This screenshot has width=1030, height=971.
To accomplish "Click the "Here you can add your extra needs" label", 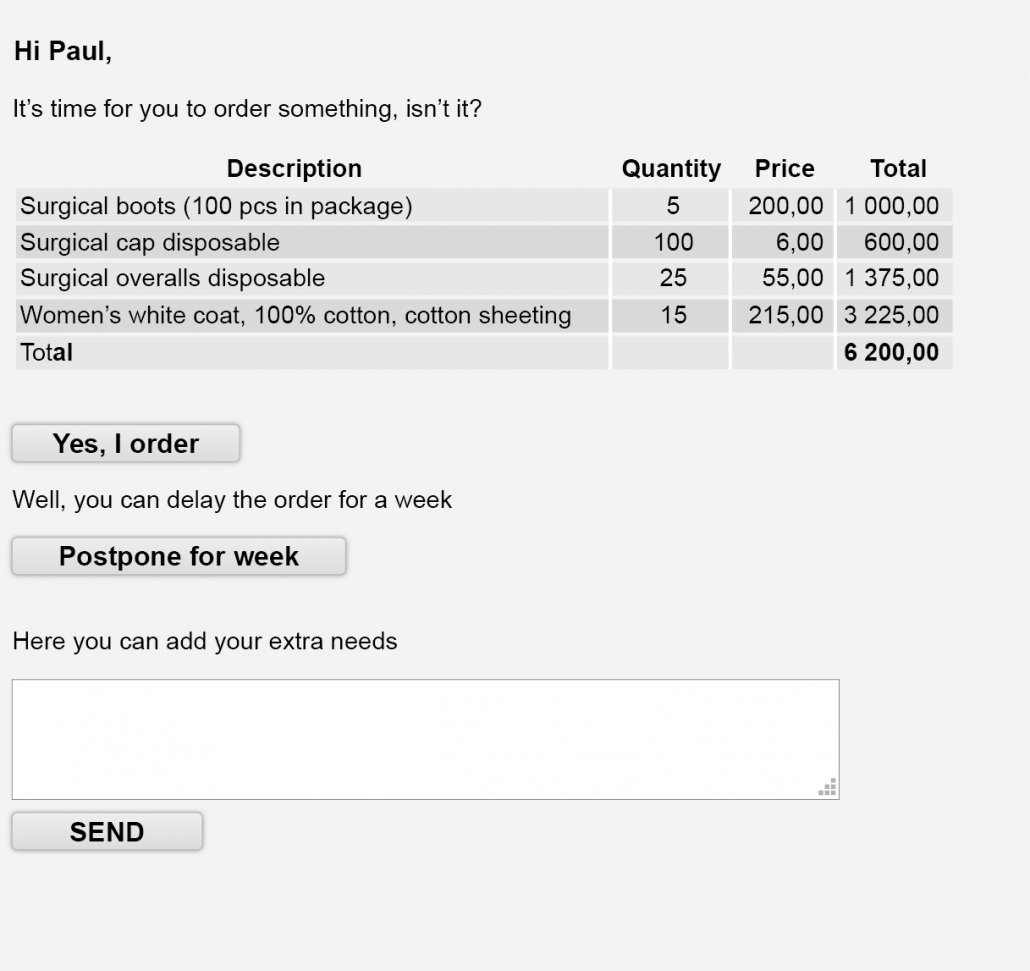I will (x=205, y=641).
